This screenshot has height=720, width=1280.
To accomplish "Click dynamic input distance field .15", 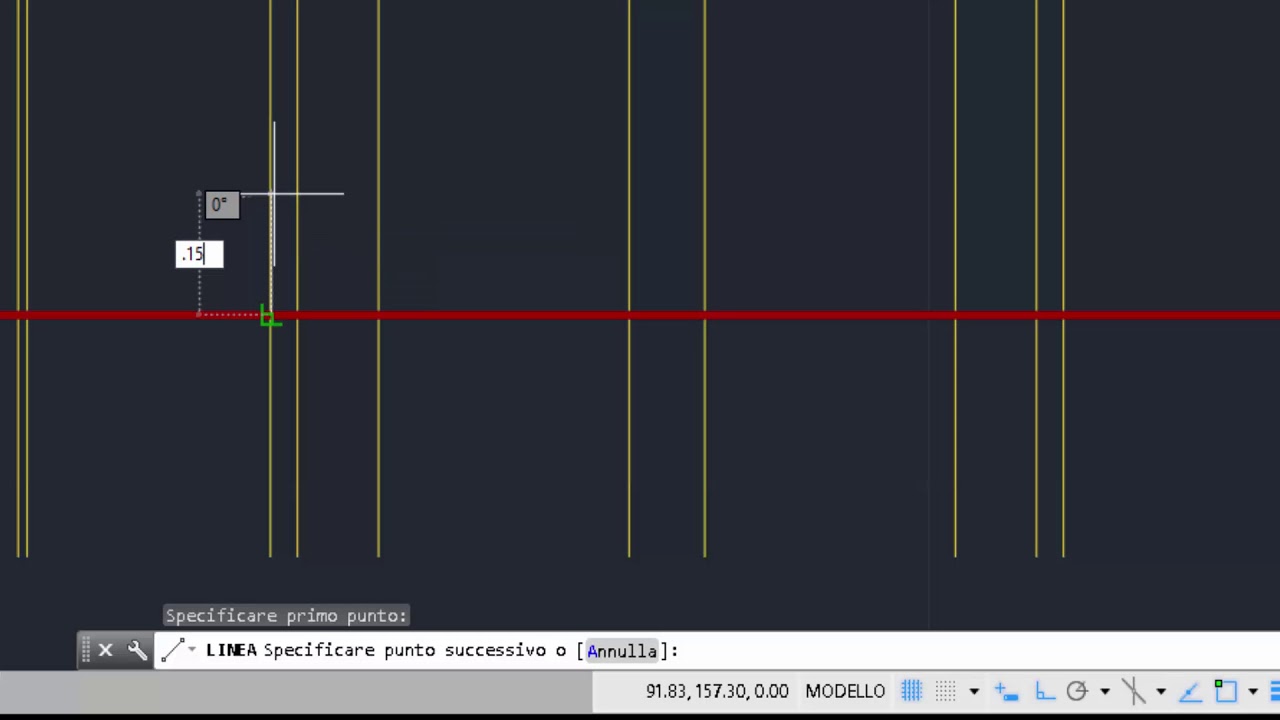I will point(200,254).
